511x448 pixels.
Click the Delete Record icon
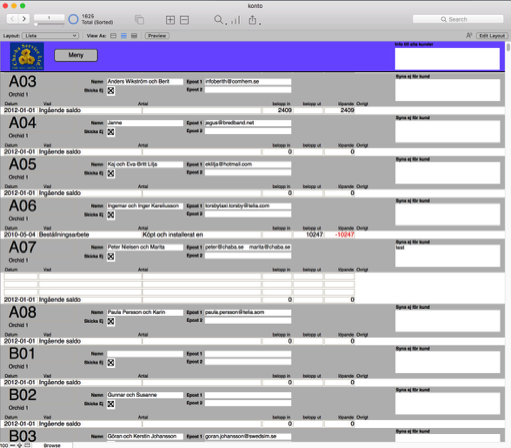[184, 20]
